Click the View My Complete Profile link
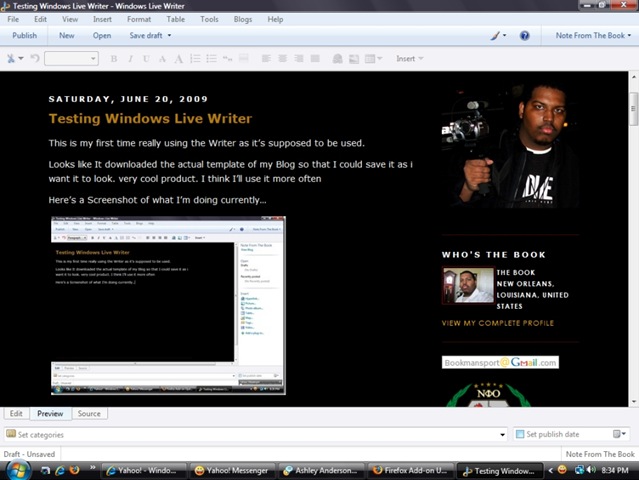The image size is (639, 480). (498, 323)
